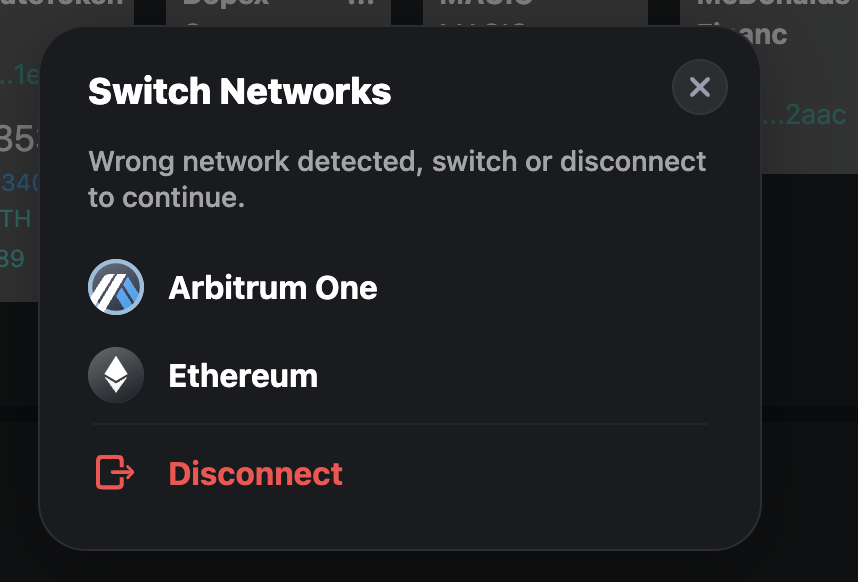Click the blue 340 number on the left card
This screenshot has height=582, width=858.
(x=20, y=183)
